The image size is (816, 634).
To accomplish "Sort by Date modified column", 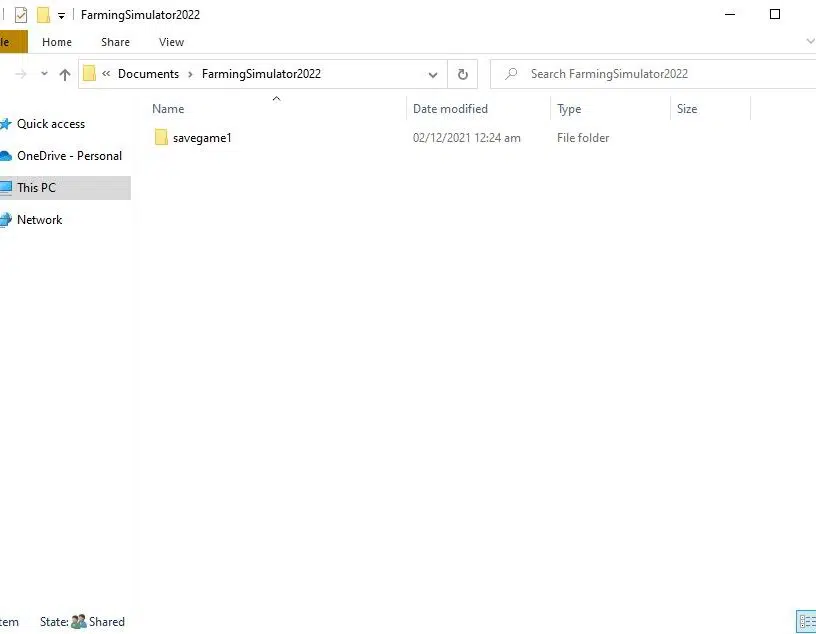I will (x=450, y=109).
